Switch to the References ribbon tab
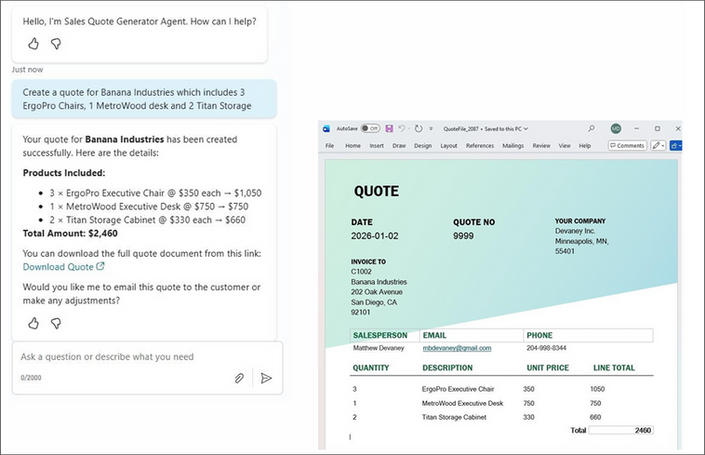Image resolution: width=705 pixels, height=455 pixels. 480,146
